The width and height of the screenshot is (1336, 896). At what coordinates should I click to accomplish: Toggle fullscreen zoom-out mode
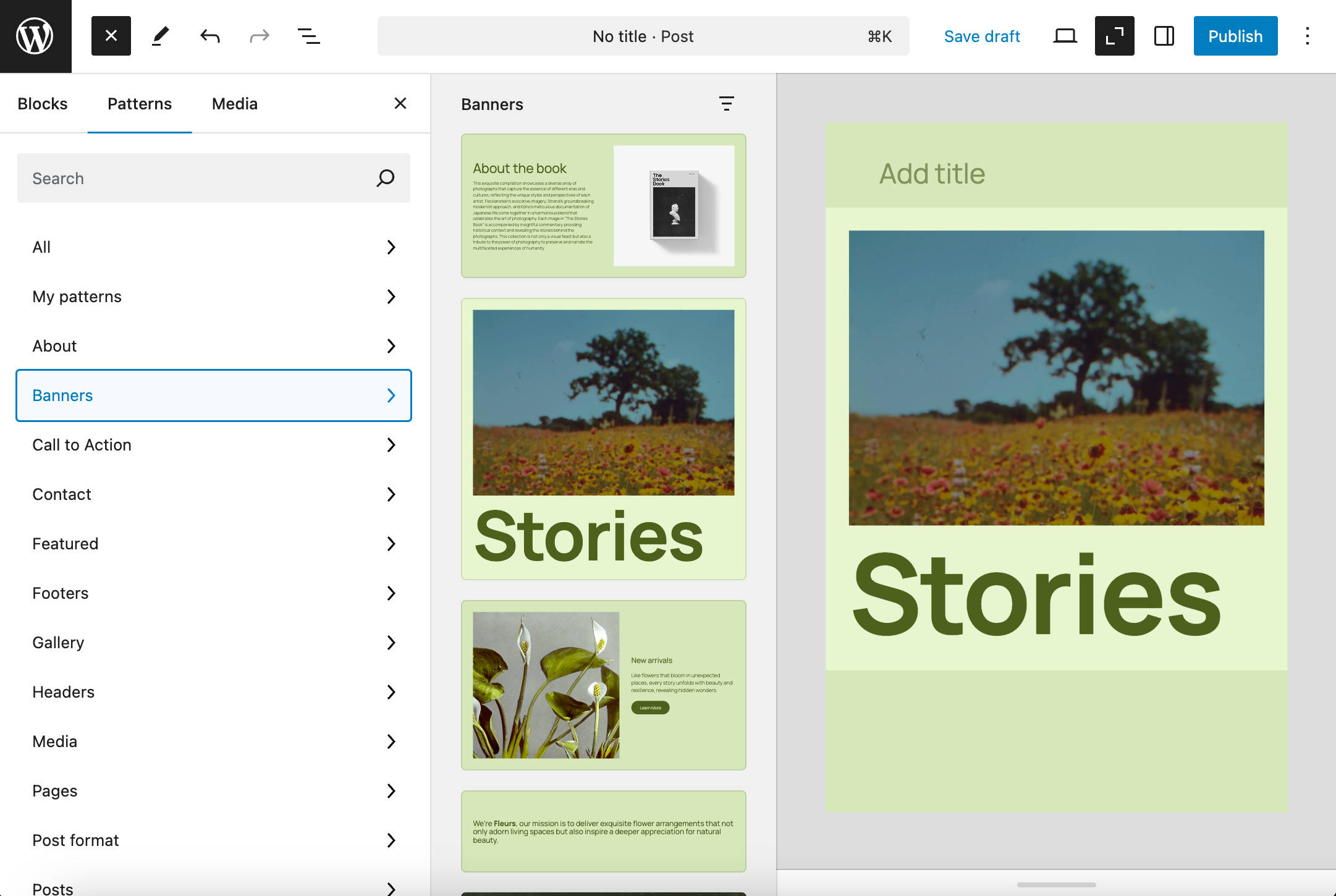(1114, 36)
